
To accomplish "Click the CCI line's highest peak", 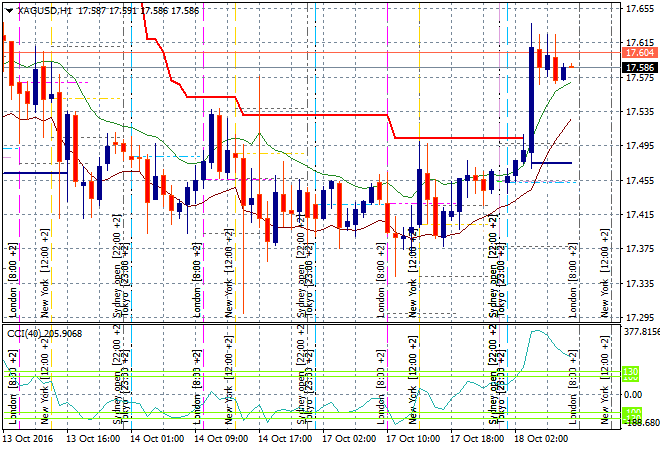I will (536, 331).
